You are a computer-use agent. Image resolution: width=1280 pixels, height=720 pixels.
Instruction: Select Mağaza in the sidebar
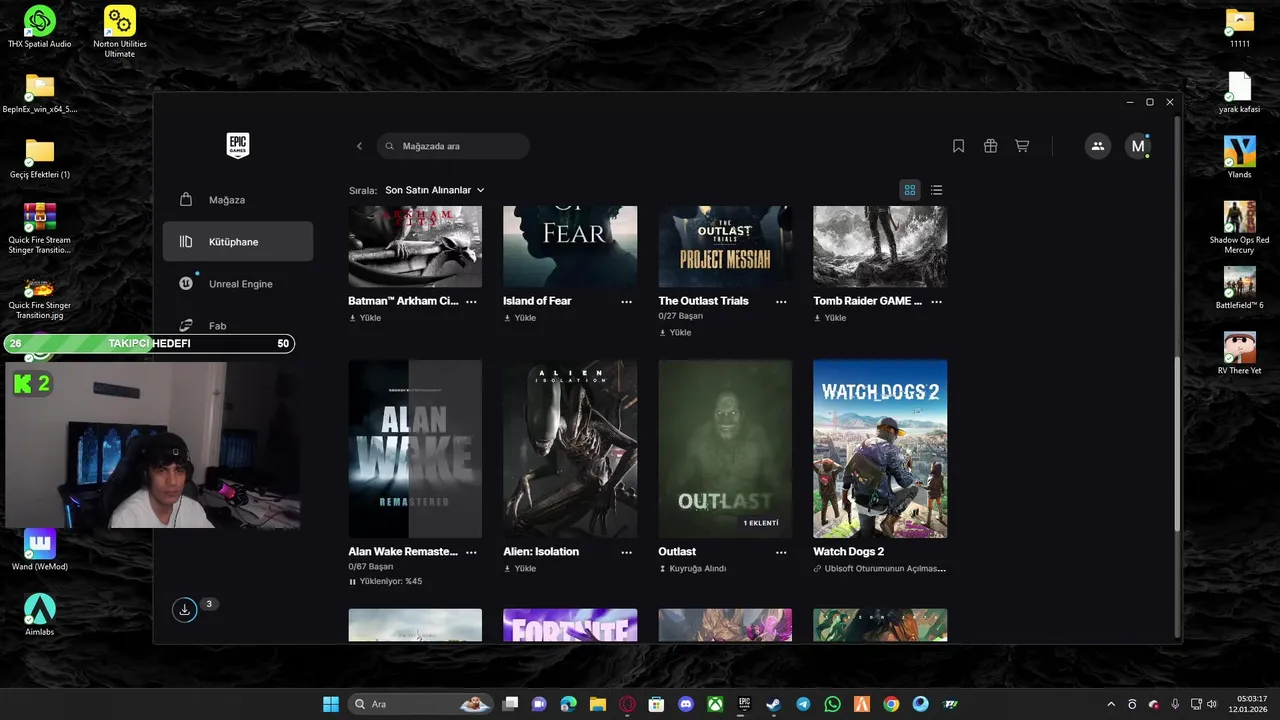238,200
